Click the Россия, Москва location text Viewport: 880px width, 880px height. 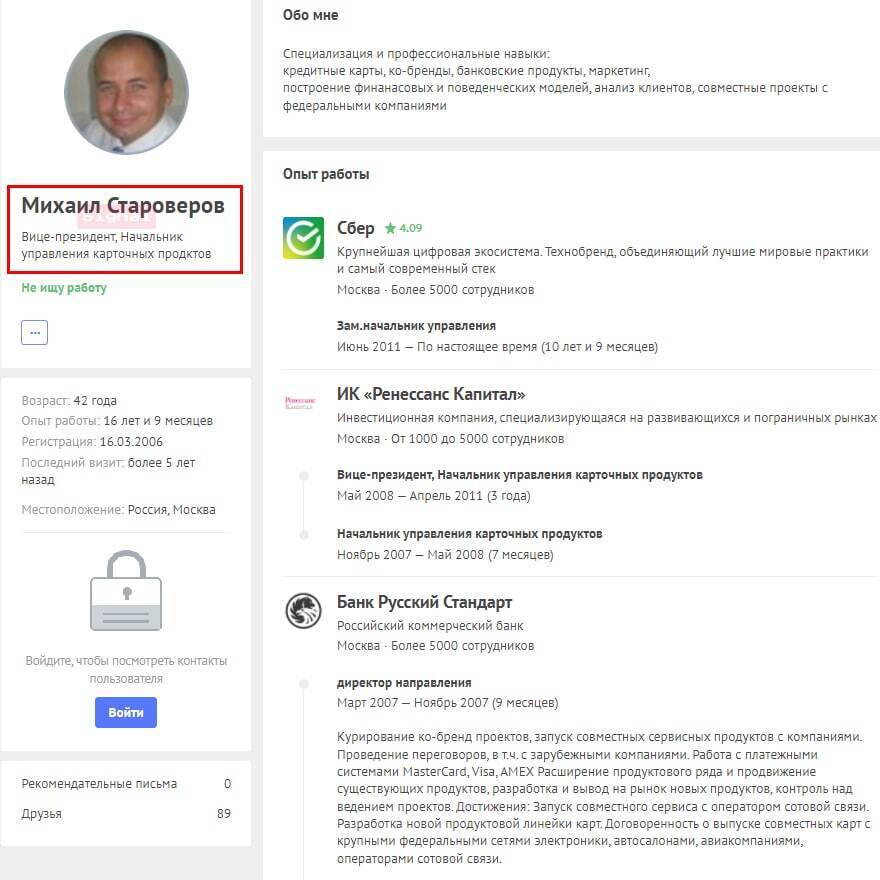coord(171,510)
